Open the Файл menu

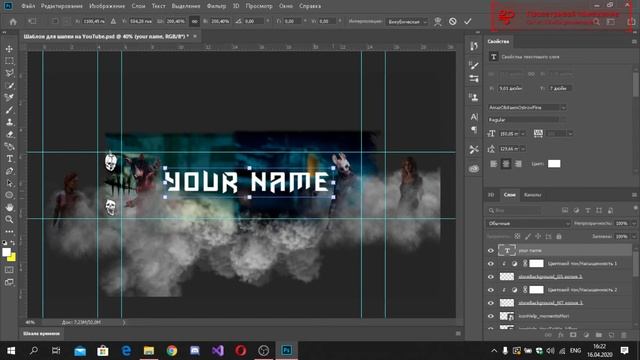pos(28,6)
